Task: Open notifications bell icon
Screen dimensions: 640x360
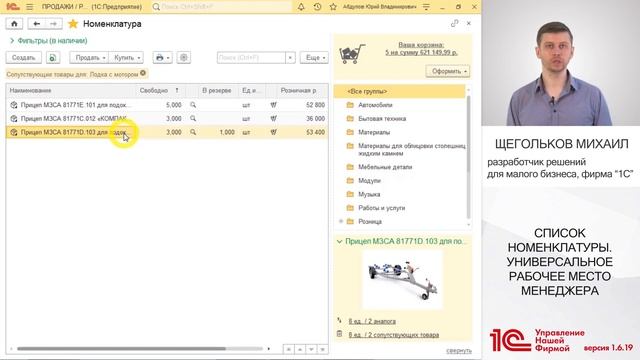Action: point(301,7)
